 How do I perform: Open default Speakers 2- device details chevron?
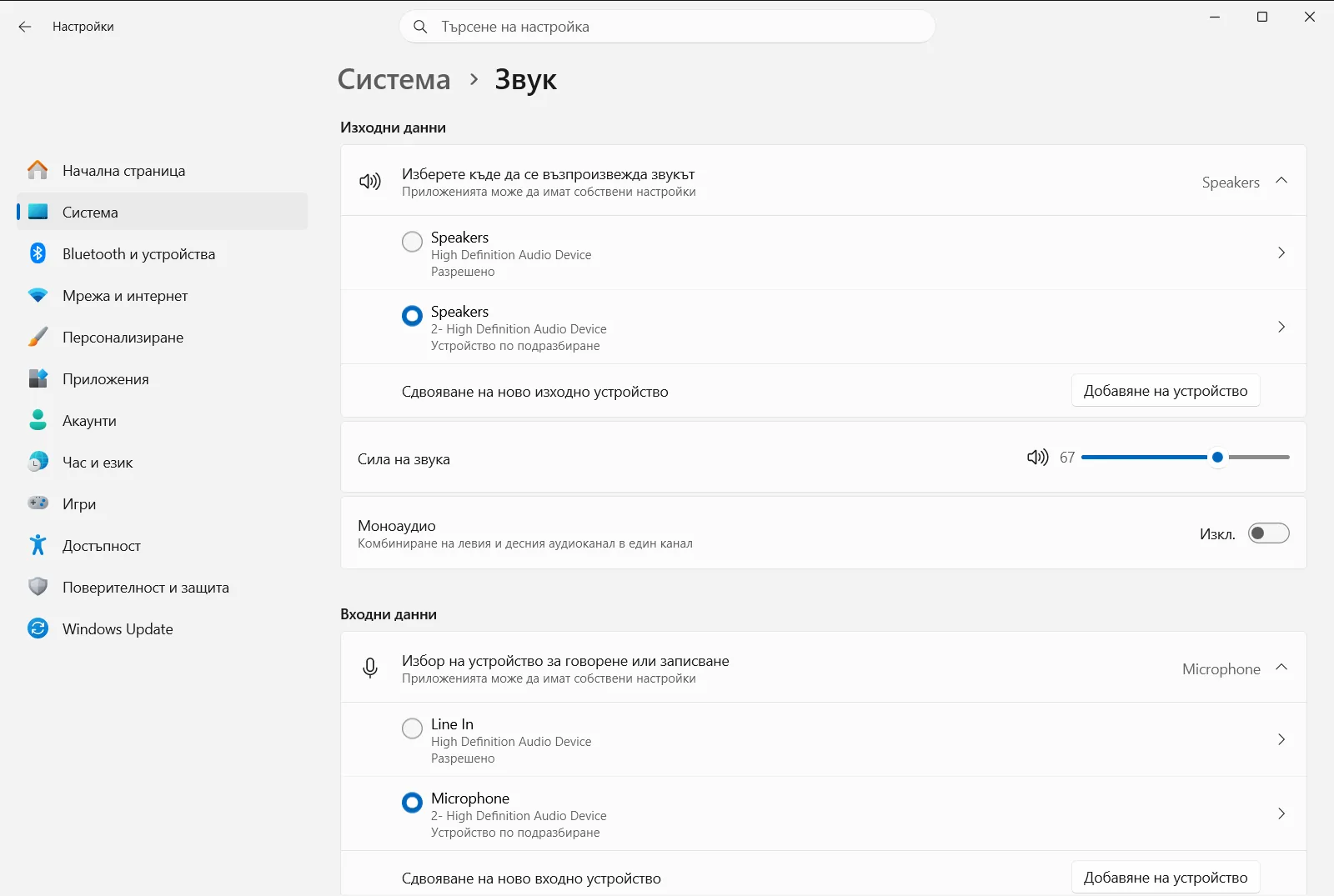[x=1281, y=327]
